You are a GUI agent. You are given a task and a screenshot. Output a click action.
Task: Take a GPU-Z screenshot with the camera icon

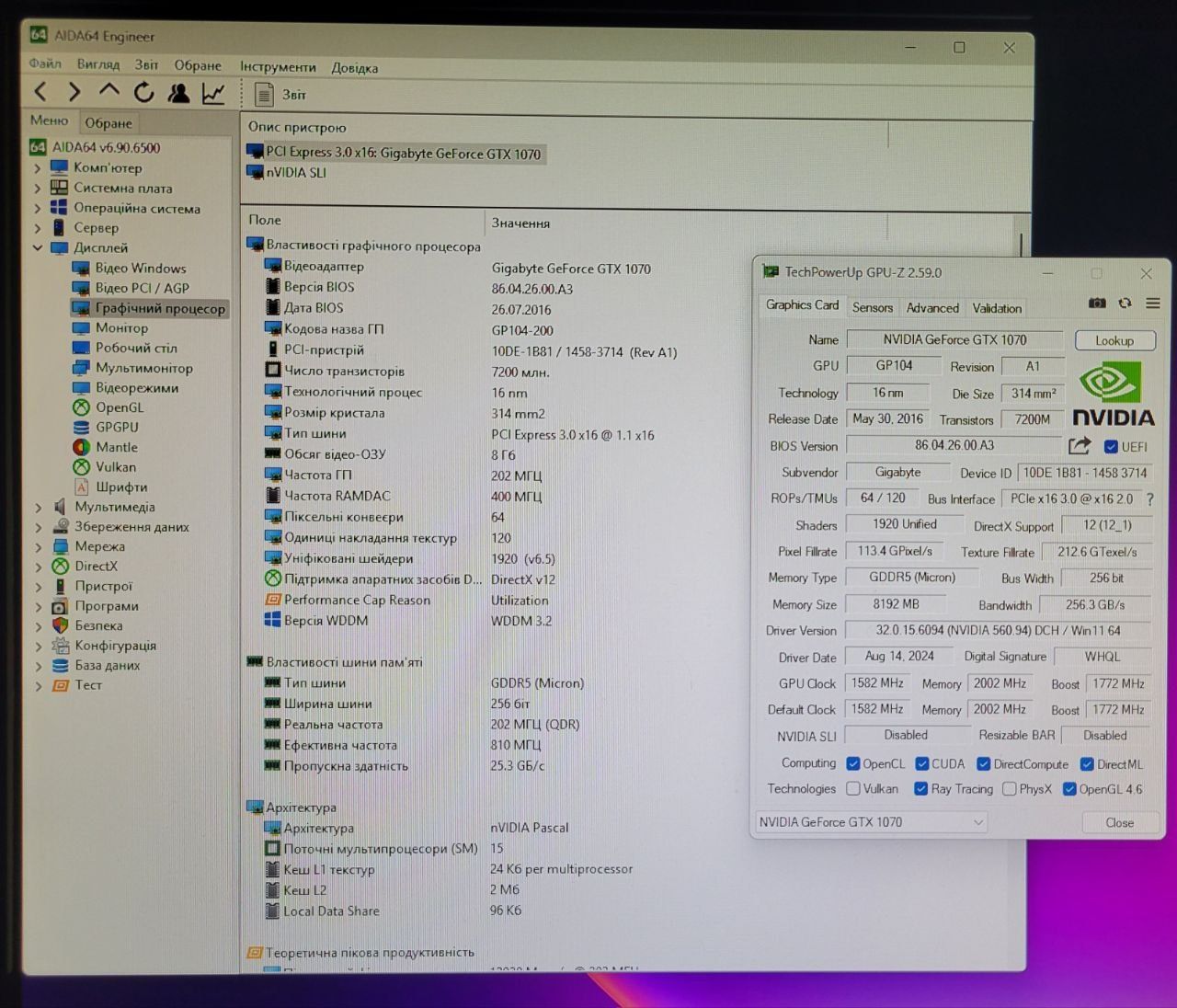click(x=1097, y=304)
